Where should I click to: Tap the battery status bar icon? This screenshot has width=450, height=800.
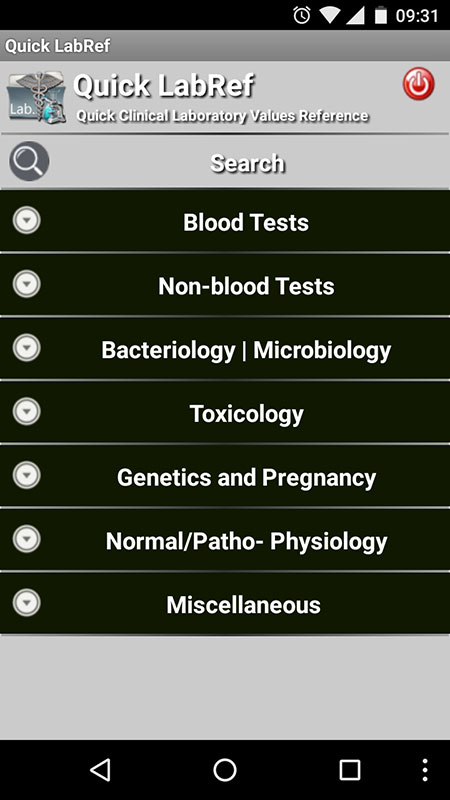tap(381, 15)
